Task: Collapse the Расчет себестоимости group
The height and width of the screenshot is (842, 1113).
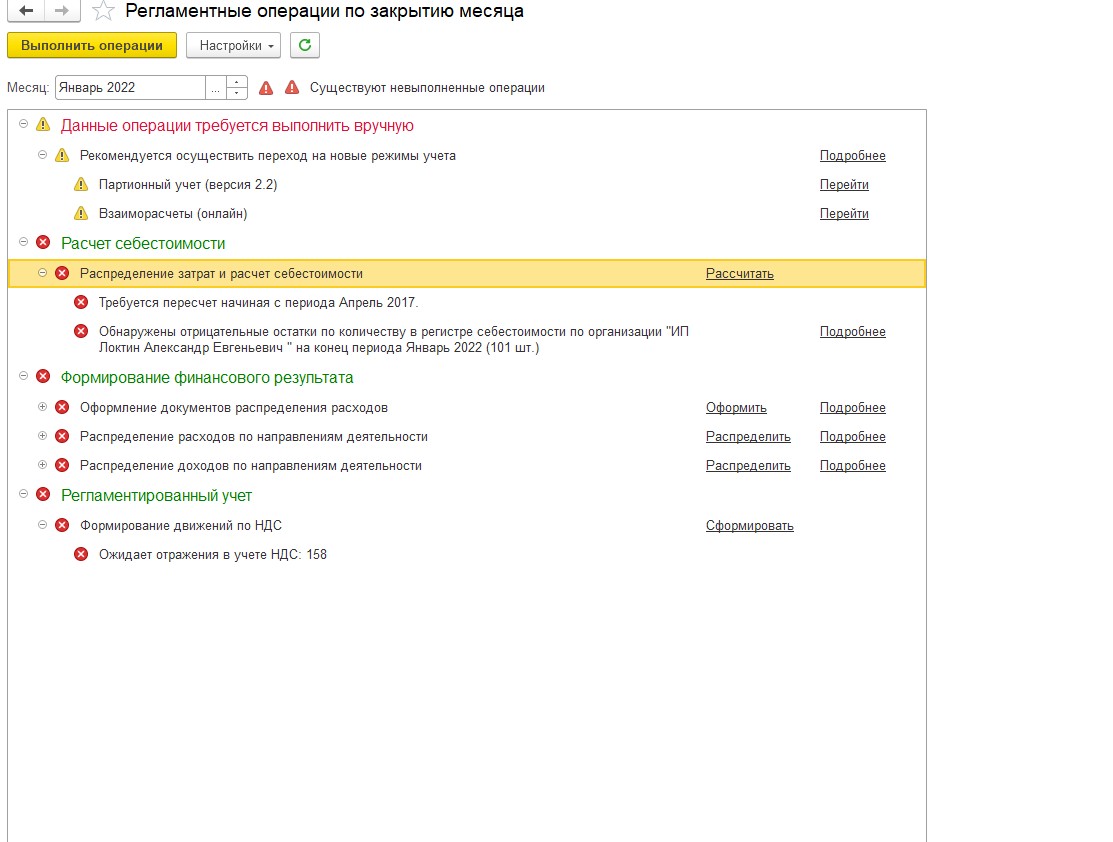Action: point(23,243)
